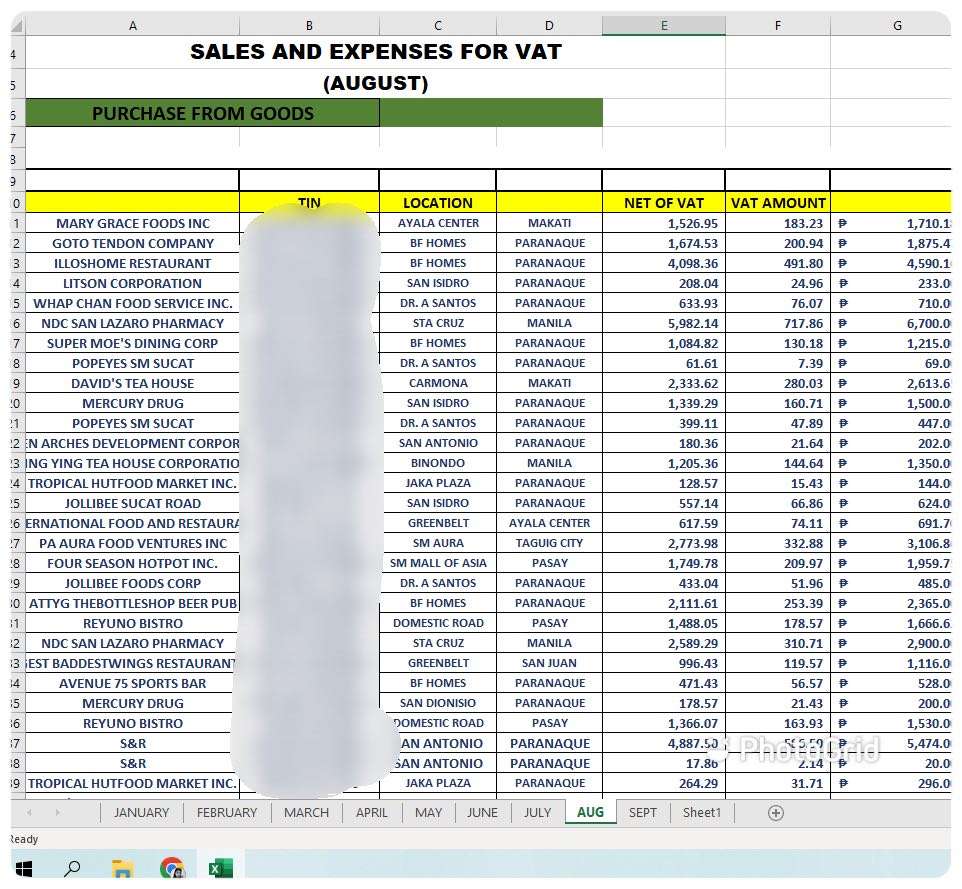The width and height of the screenshot is (962, 889).
Task: Click the SALES AND EXPENSES FOR VAT title
Action: coord(375,52)
